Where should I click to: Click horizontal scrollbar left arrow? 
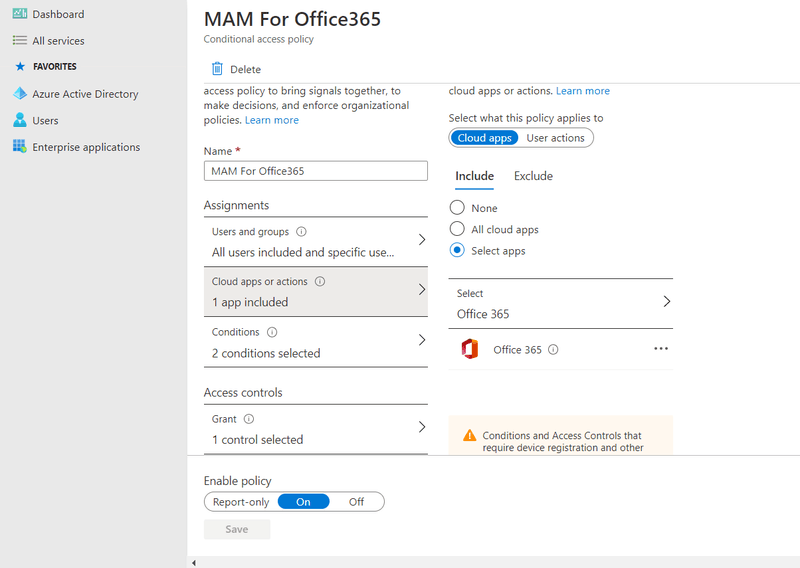[x=194, y=563]
